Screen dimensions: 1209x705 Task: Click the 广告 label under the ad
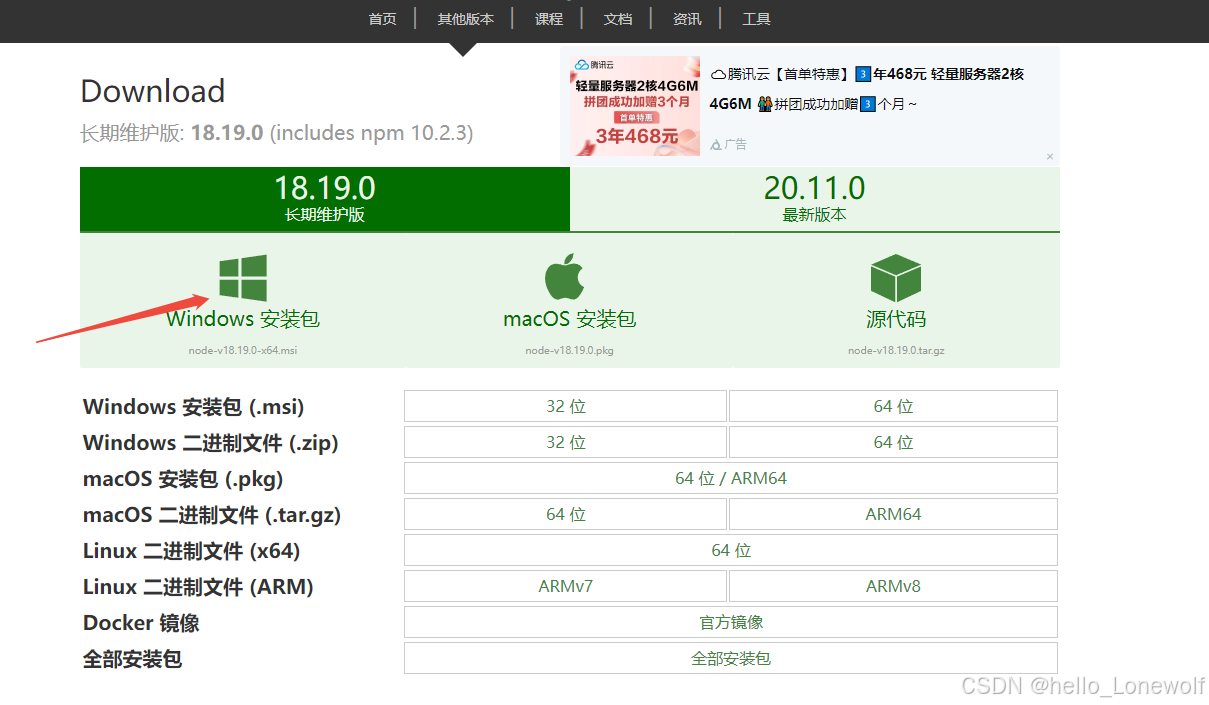[x=729, y=144]
